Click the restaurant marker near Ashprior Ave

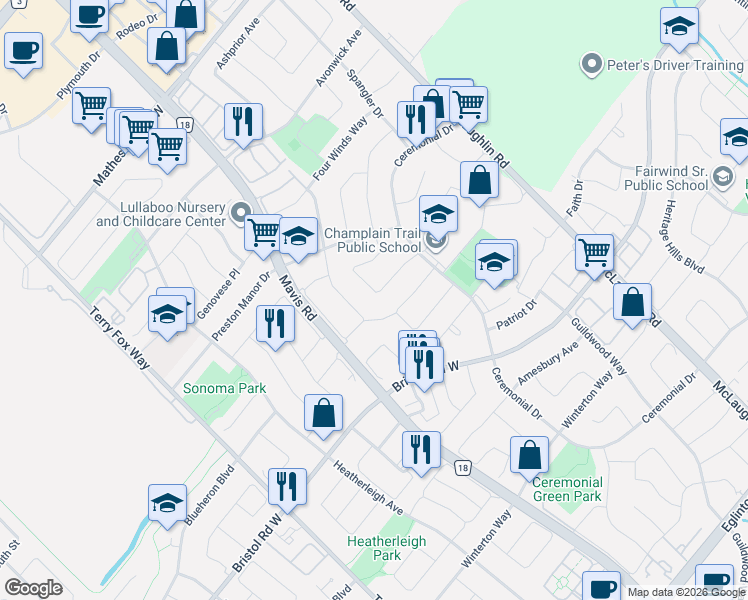243,122
